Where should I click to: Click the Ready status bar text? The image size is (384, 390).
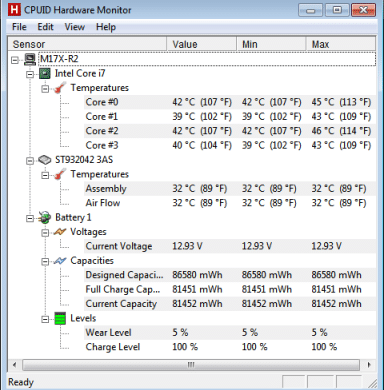21,382
